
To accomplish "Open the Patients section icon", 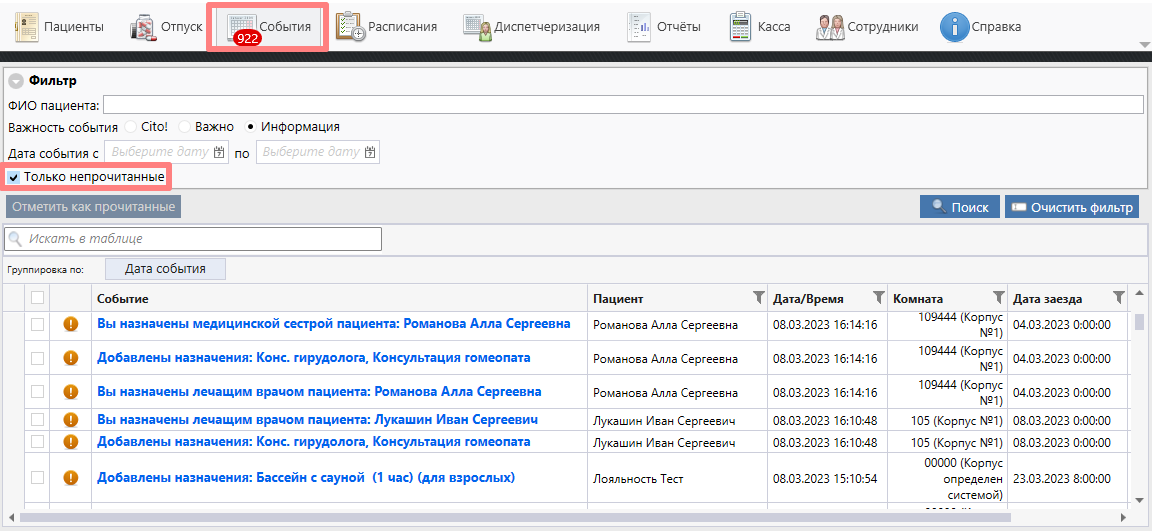I will pos(27,27).
